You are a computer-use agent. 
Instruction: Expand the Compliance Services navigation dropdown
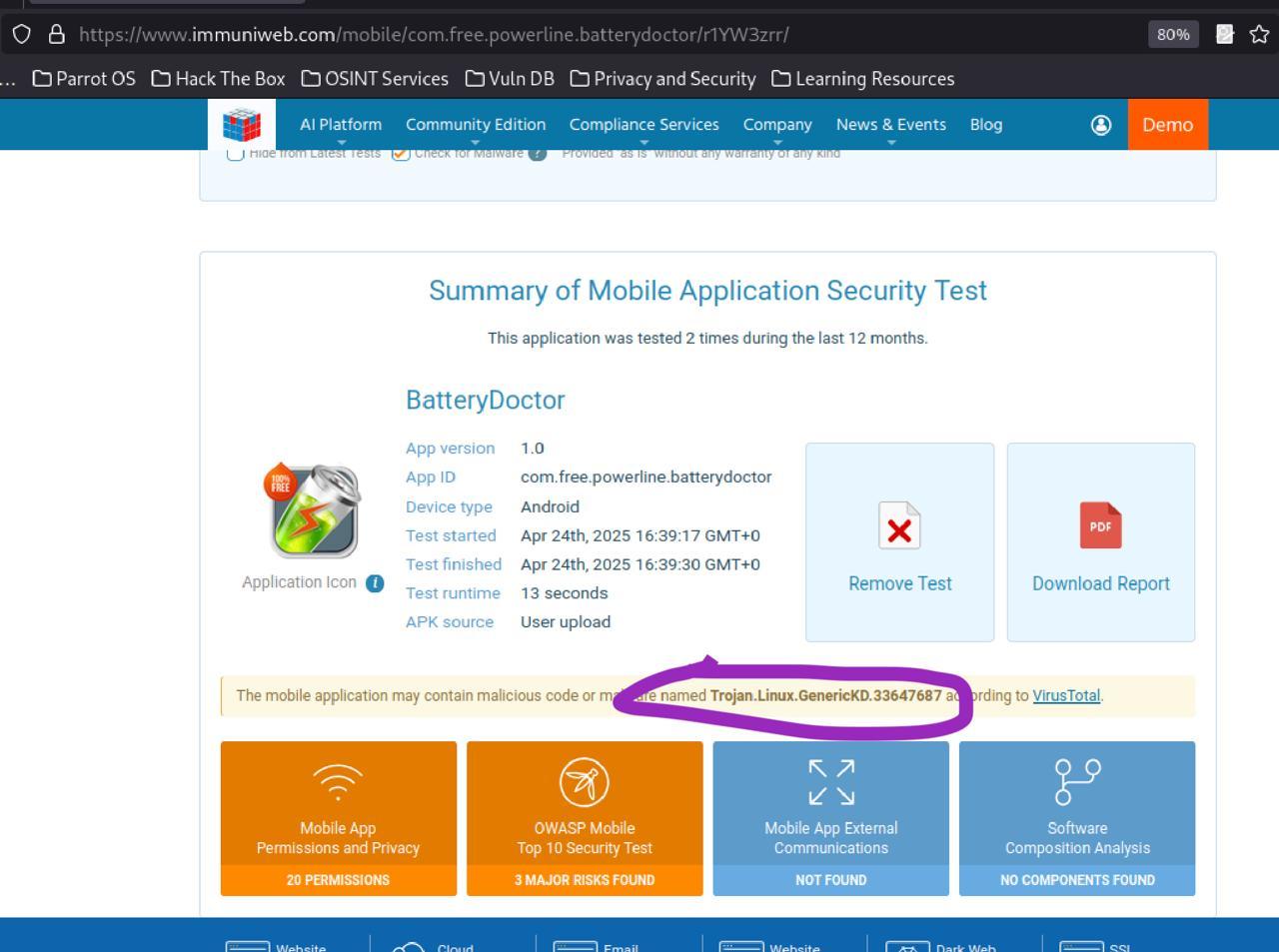644,125
